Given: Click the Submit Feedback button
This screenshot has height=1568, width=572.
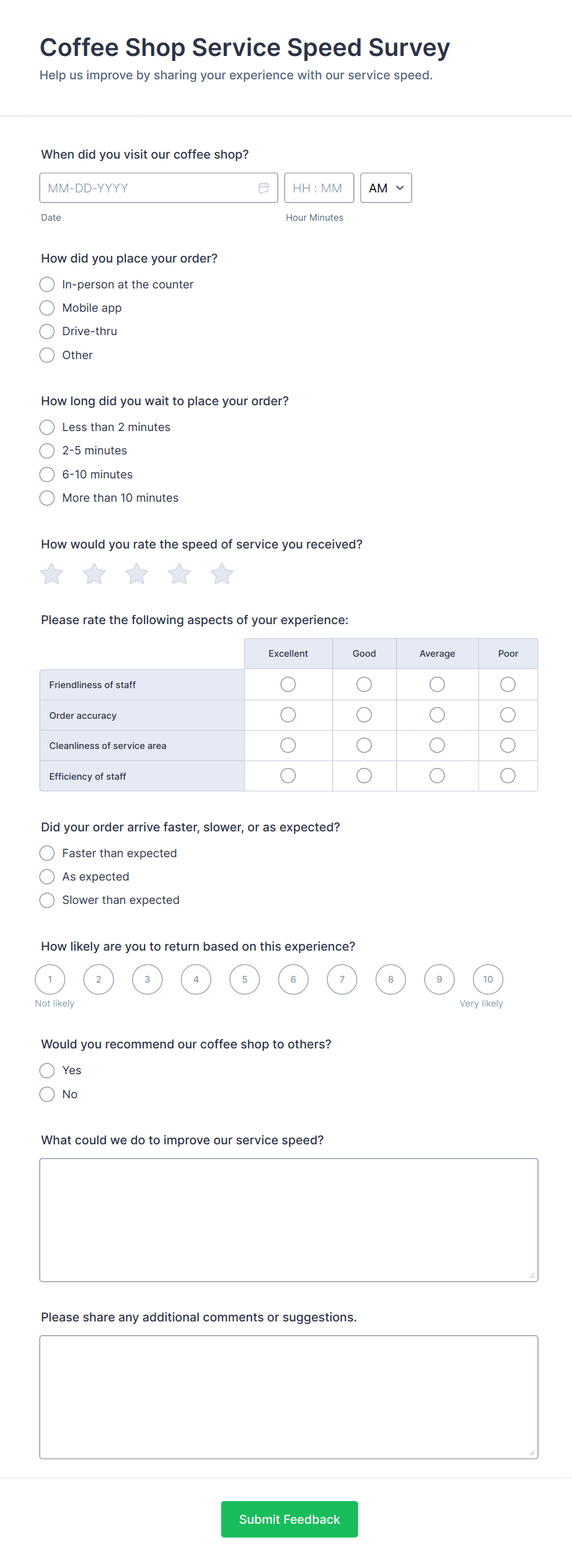Looking at the screenshot, I should [289, 1519].
